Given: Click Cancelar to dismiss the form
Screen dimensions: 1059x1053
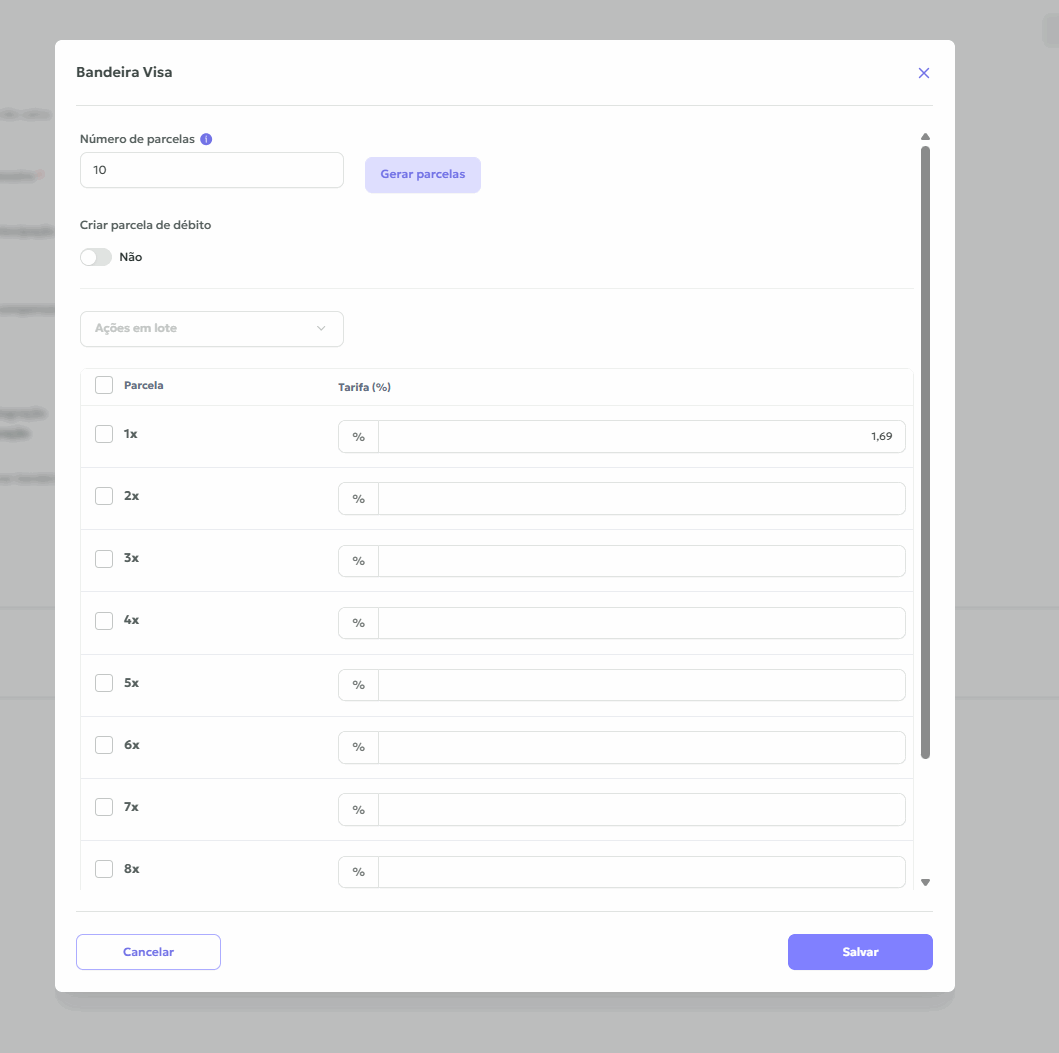Looking at the screenshot, I should tap(148, 952).
